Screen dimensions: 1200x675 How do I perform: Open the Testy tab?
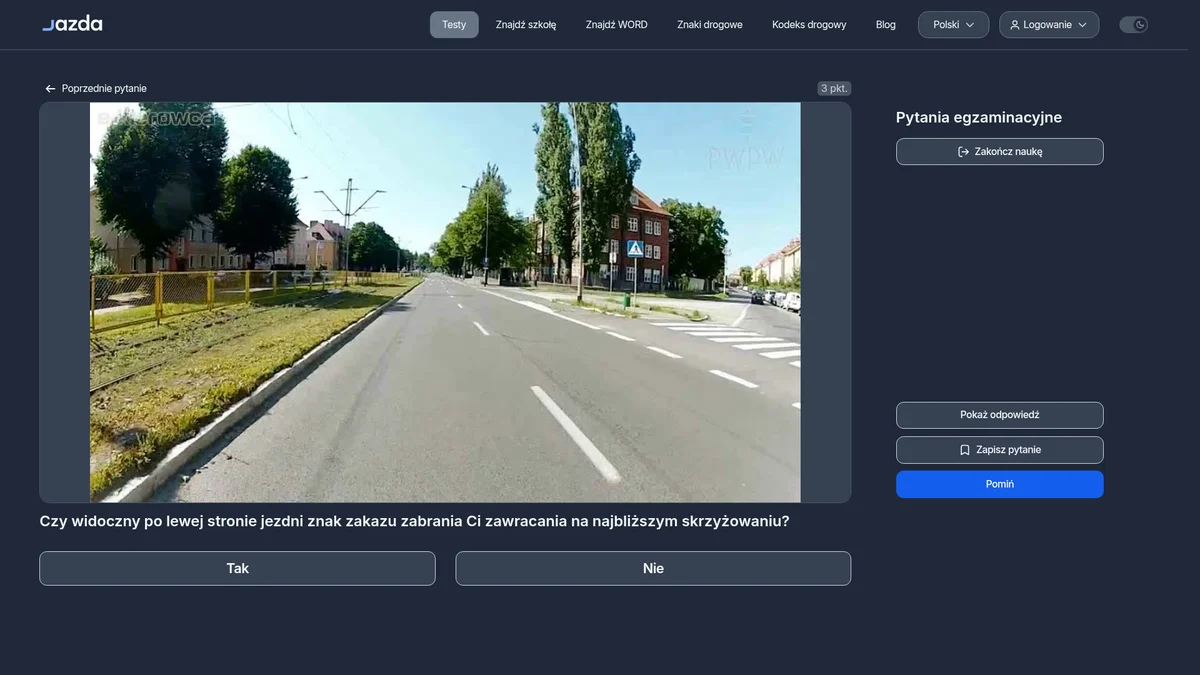pyautogui.click(x=454, y=25)
